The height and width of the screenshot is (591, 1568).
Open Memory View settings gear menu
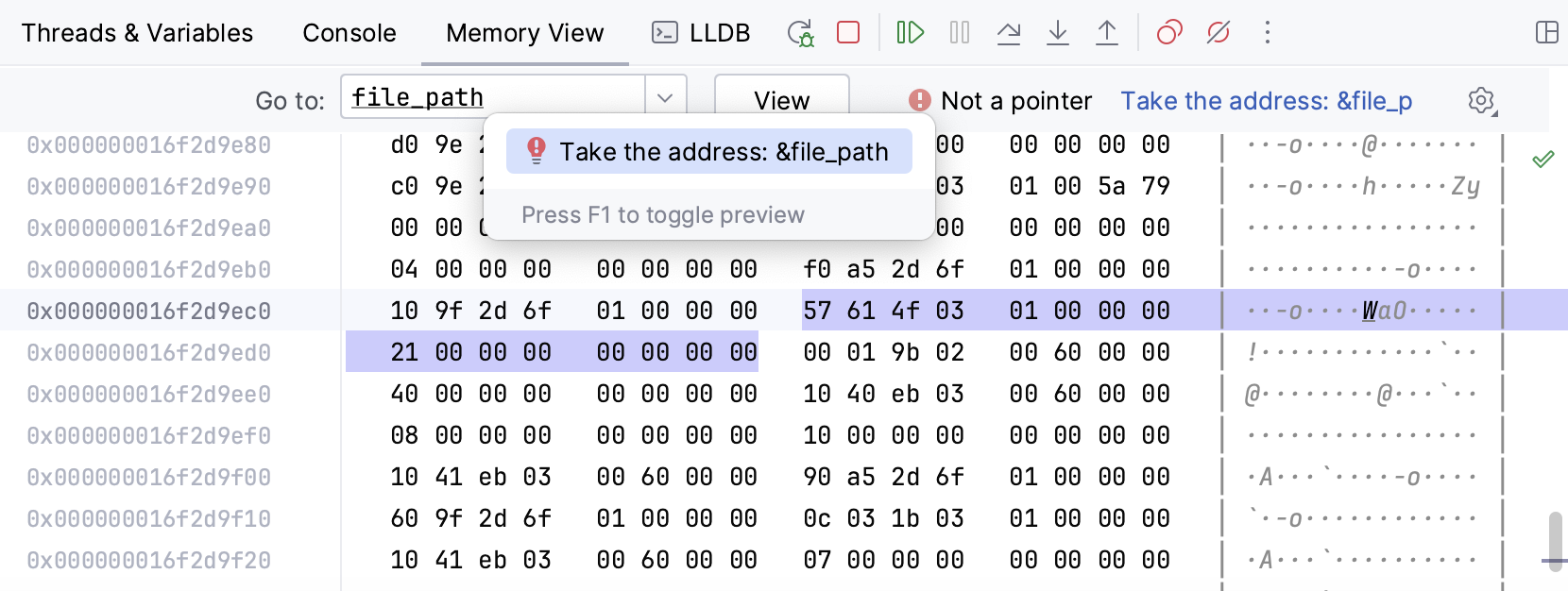point(1482,101)
